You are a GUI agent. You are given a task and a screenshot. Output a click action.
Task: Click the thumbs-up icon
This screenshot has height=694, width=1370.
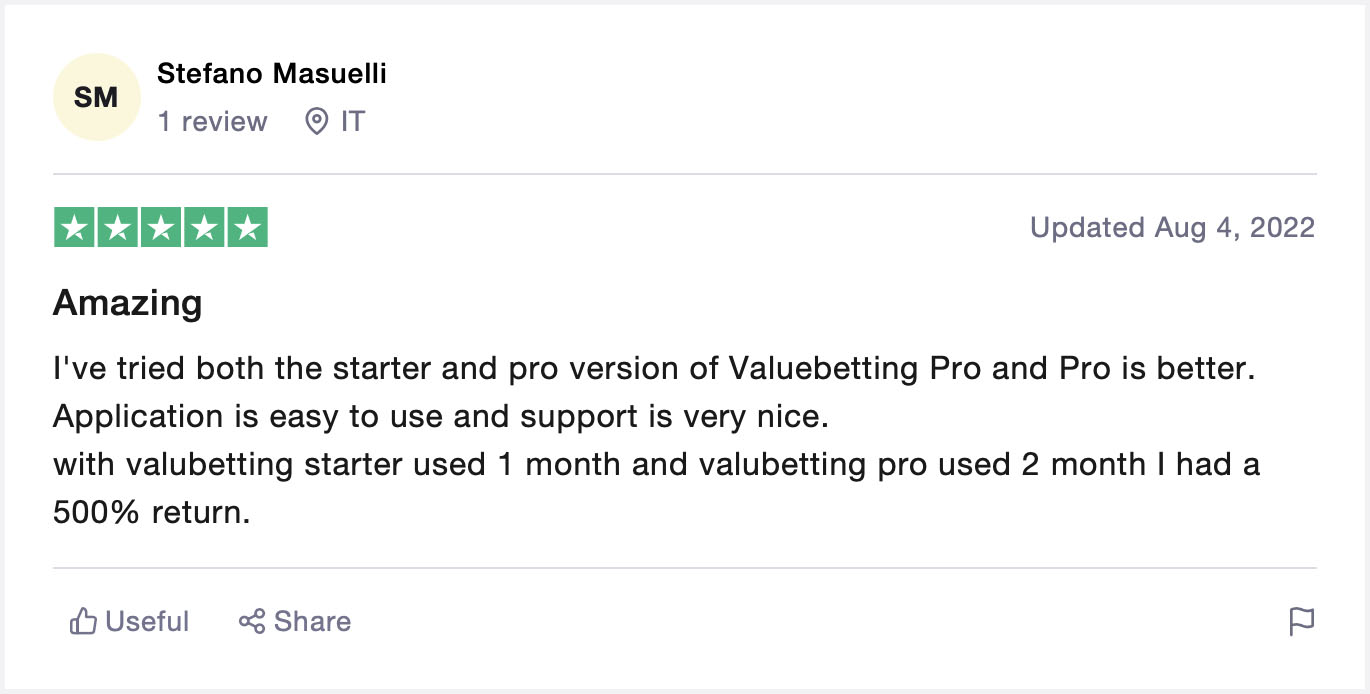[82, 622]
